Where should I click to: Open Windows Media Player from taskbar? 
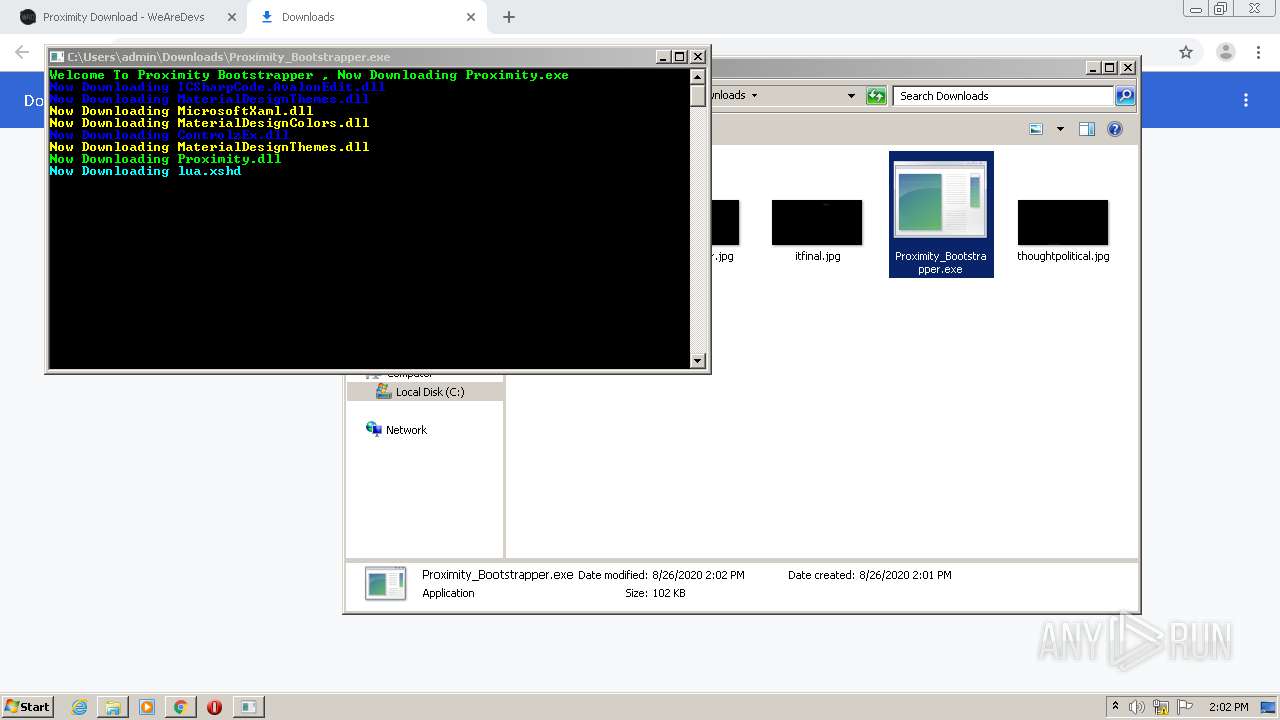pyautogui.click(x=147, y=707)
